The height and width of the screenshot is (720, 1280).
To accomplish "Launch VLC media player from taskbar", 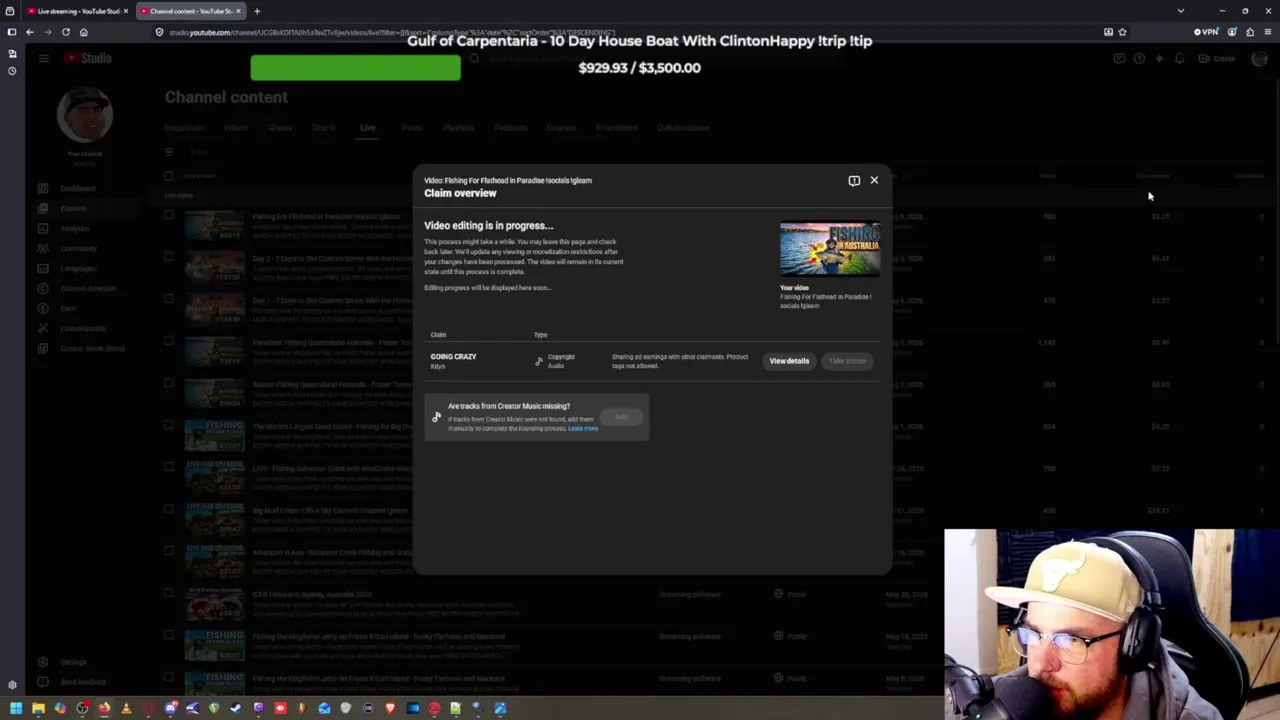I will point(126,709).
